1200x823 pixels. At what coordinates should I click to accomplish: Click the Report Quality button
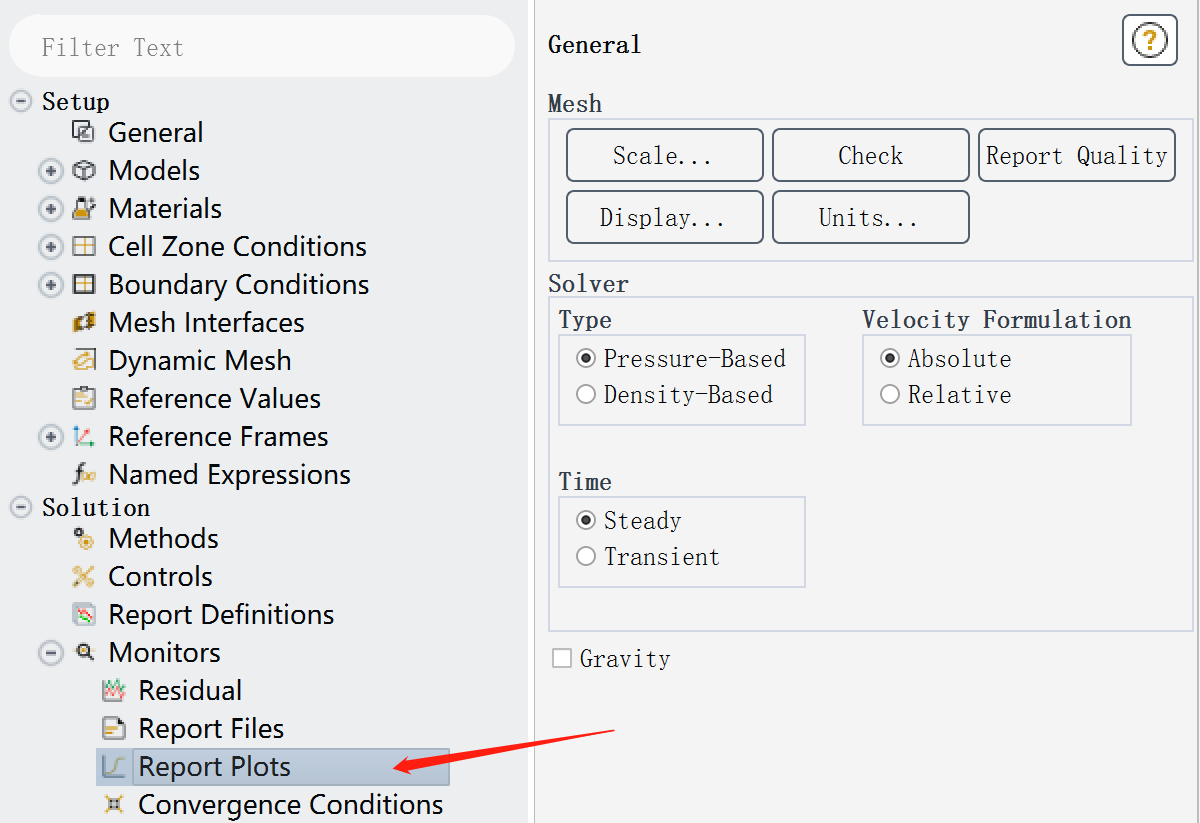click(1076, 155)
